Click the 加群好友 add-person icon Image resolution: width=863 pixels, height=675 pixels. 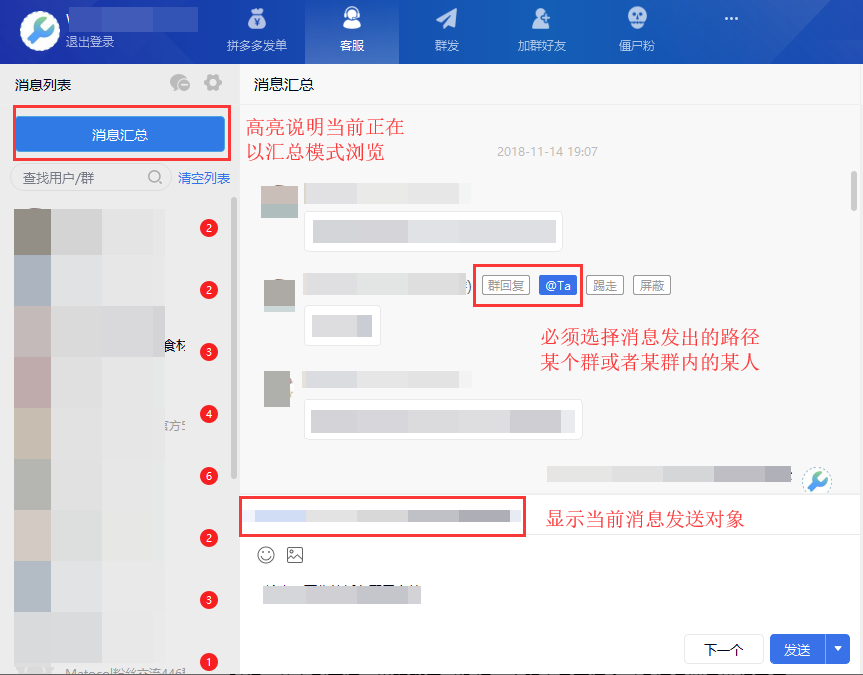tap(541, 19)
